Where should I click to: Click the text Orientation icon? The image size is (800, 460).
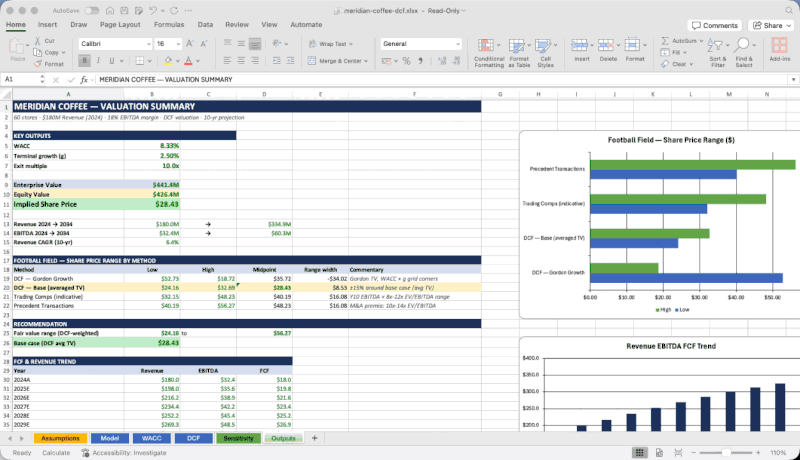tap(277, 44)
